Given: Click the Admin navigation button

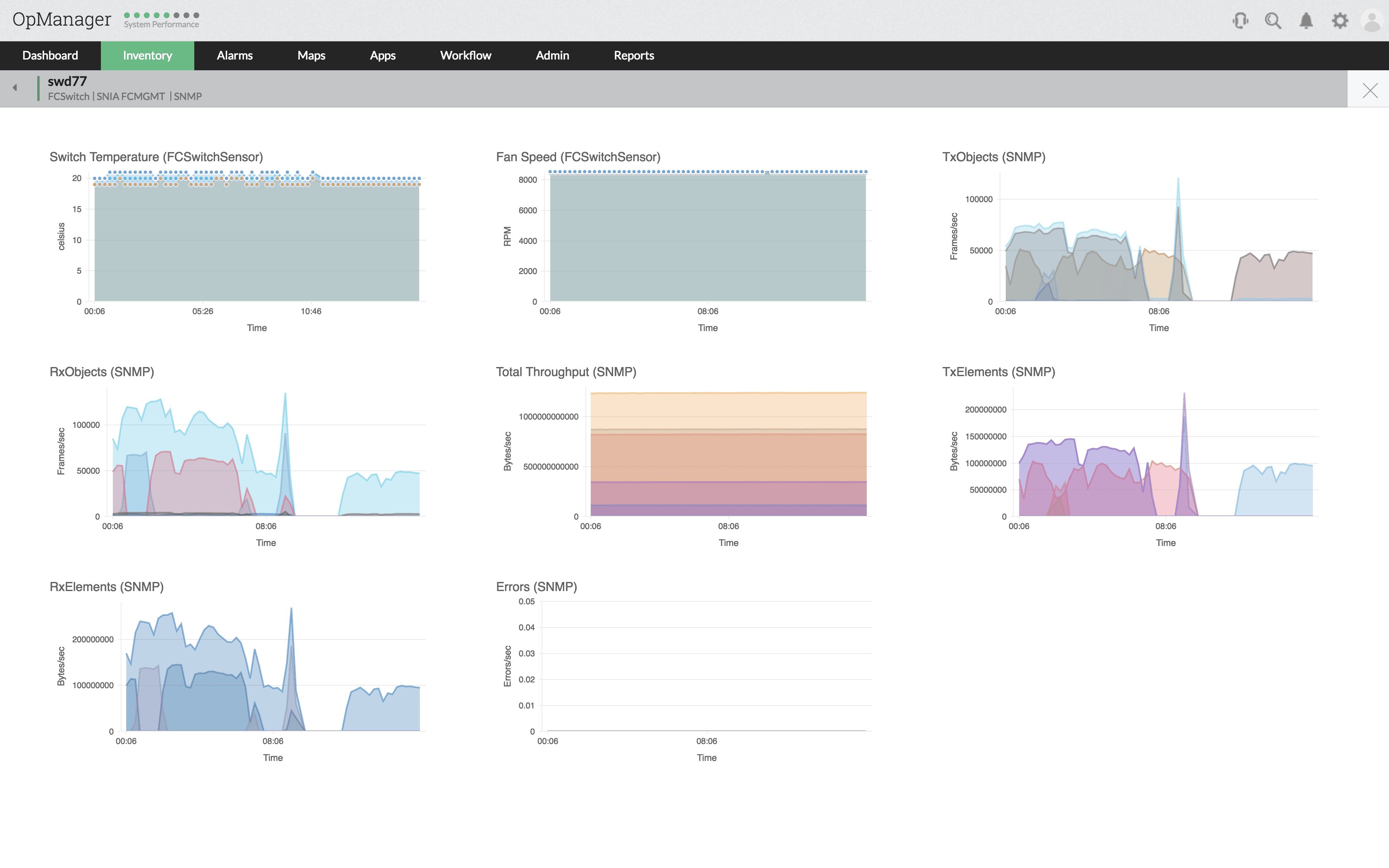Looking at the screenshot, I should (x=552, y=55).
